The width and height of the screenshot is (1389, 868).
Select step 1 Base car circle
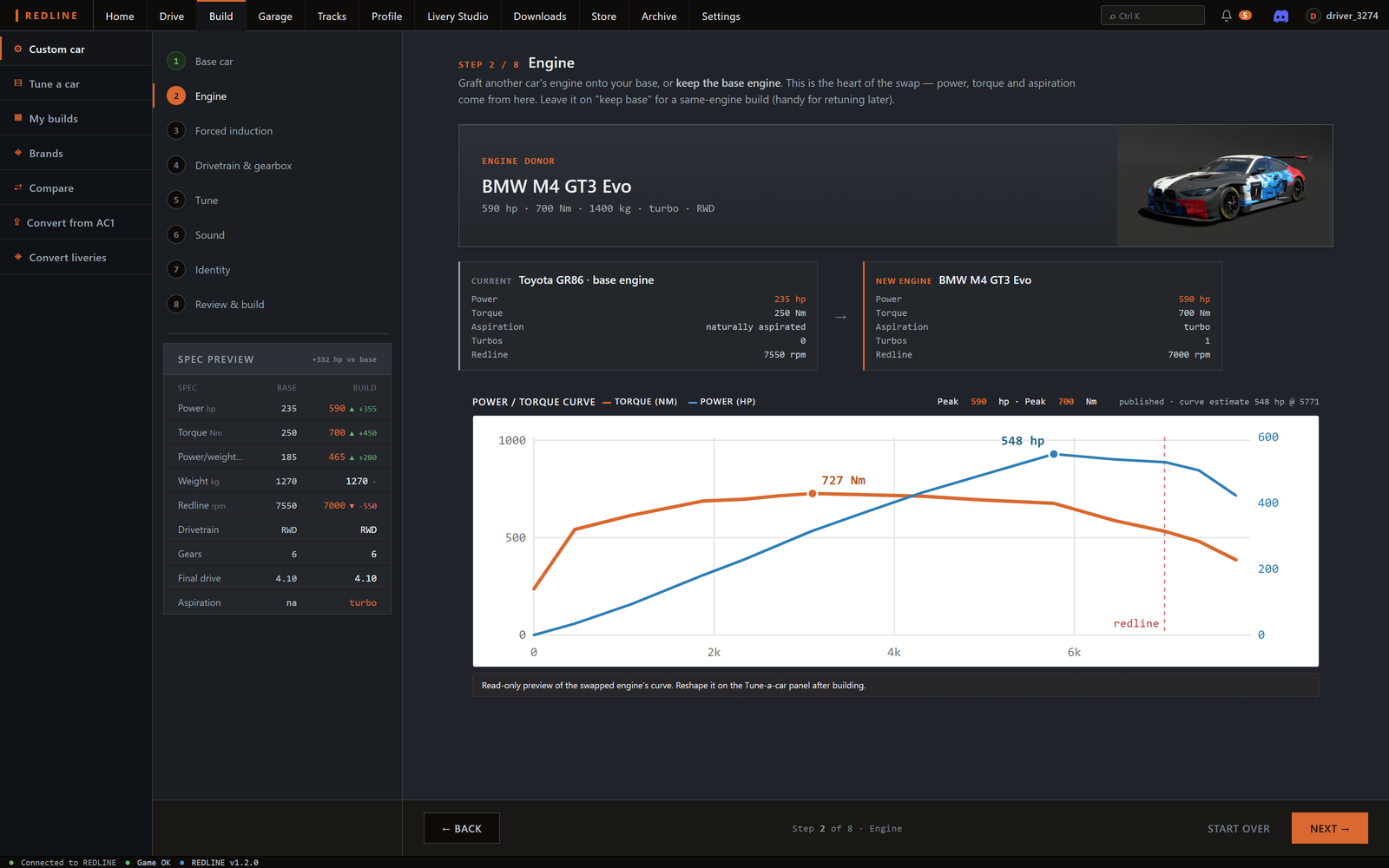(176, 61)
